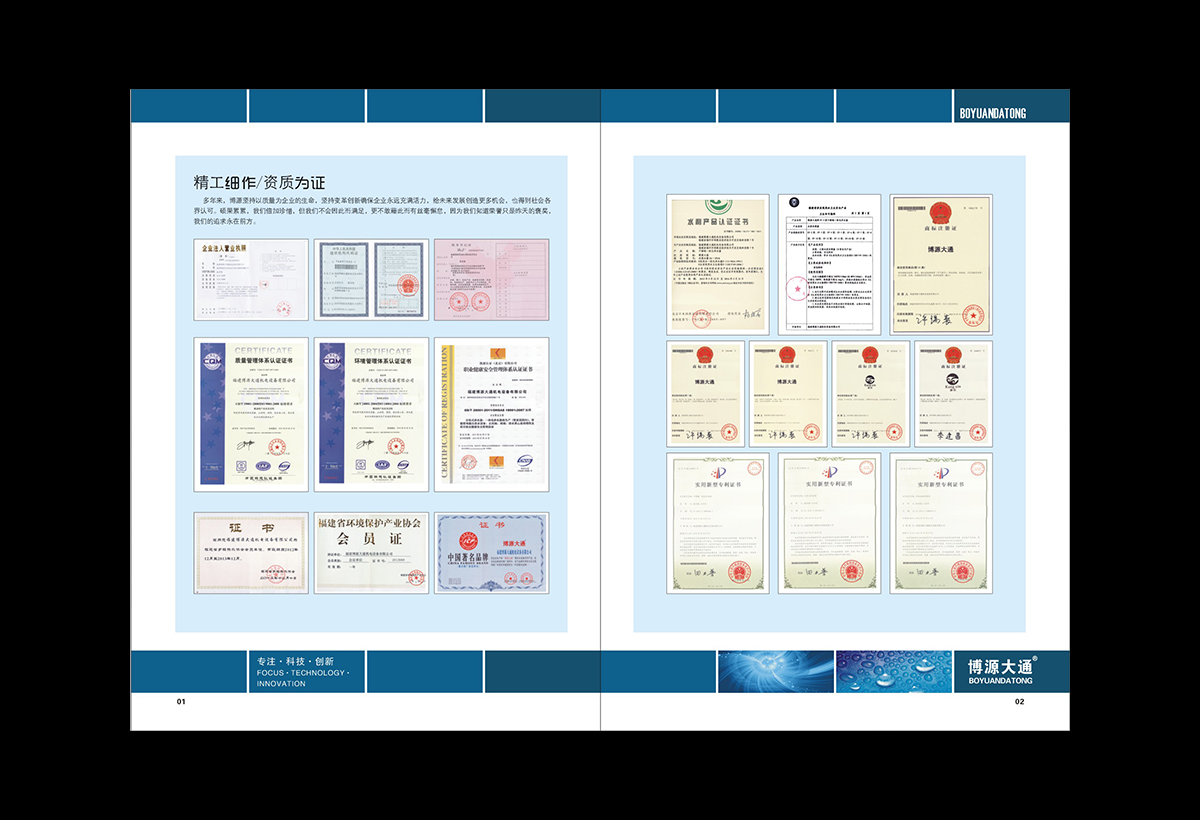
Task: Click page number 01
Action: [x=181, y=702]
